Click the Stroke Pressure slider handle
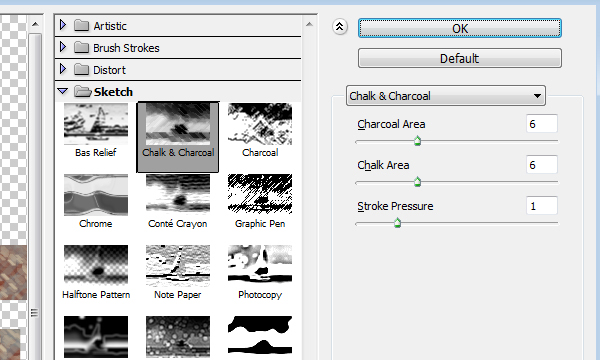This screenshot has height=360, width=600. click(x=397, y=223)
